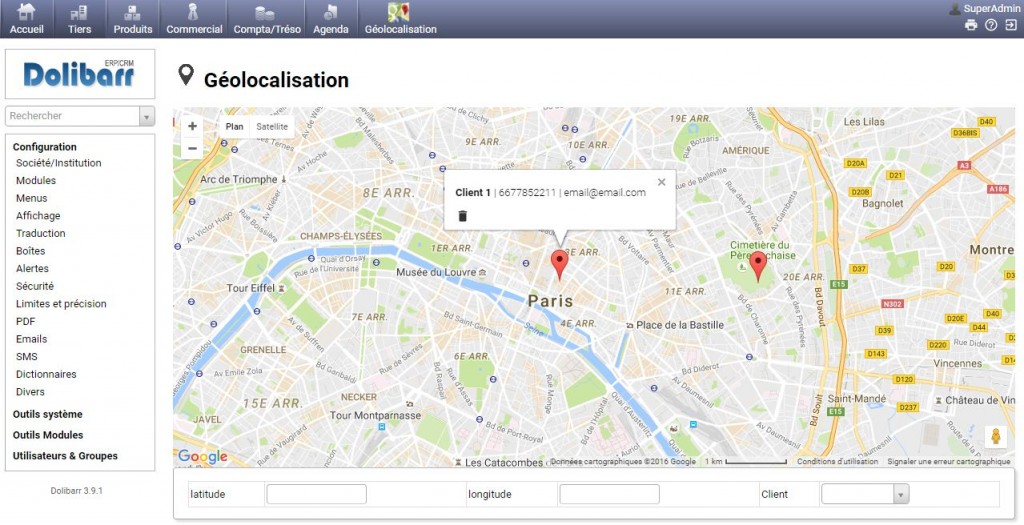1024x525 pixels.
Task: Open Modules settings
Action: point(36,181)
